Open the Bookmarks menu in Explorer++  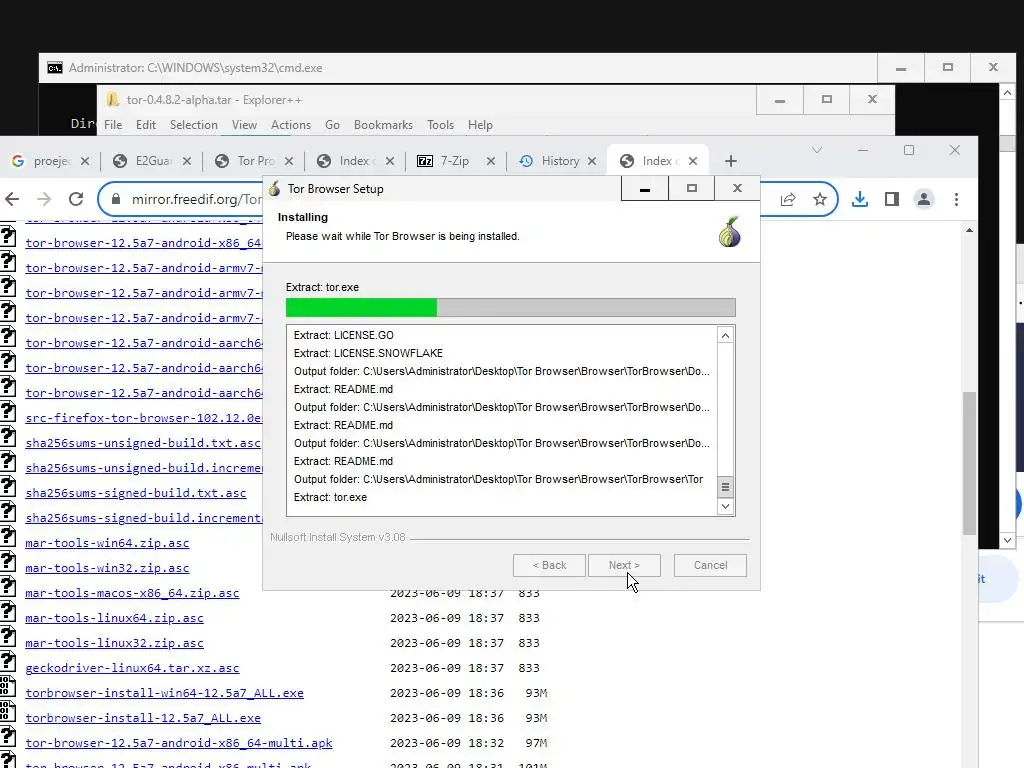[383, 125]
